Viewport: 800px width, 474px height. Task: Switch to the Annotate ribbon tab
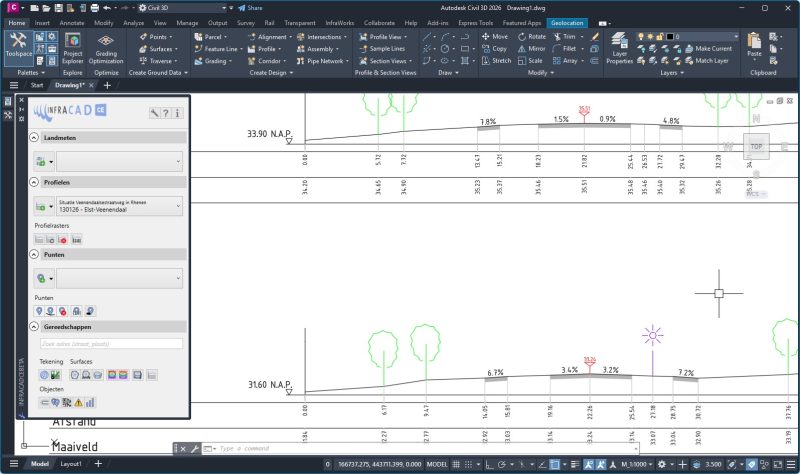coord(71,23)
